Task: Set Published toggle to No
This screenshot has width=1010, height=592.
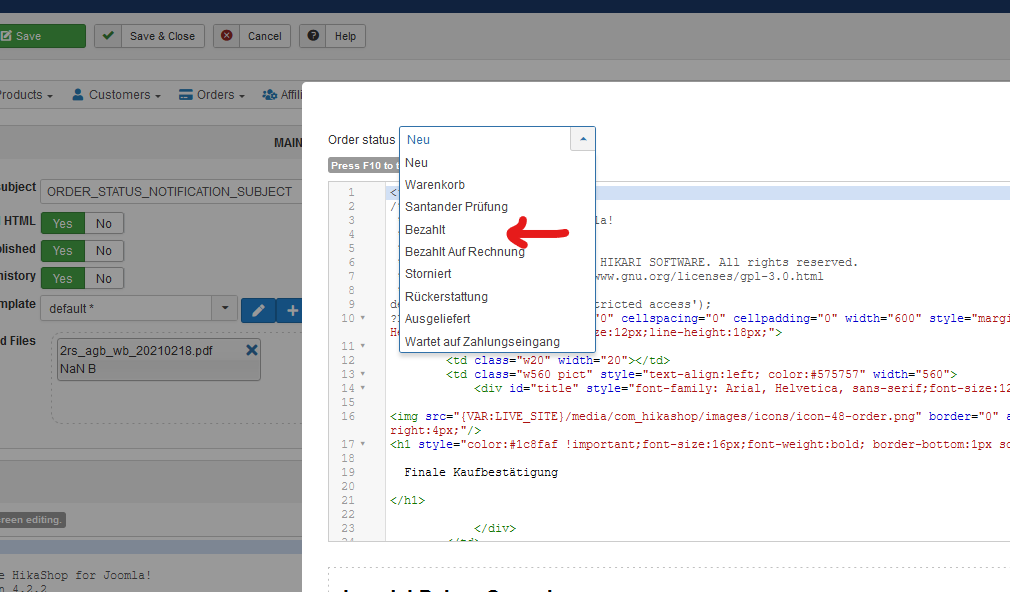Action: click(x=104, y=250)
